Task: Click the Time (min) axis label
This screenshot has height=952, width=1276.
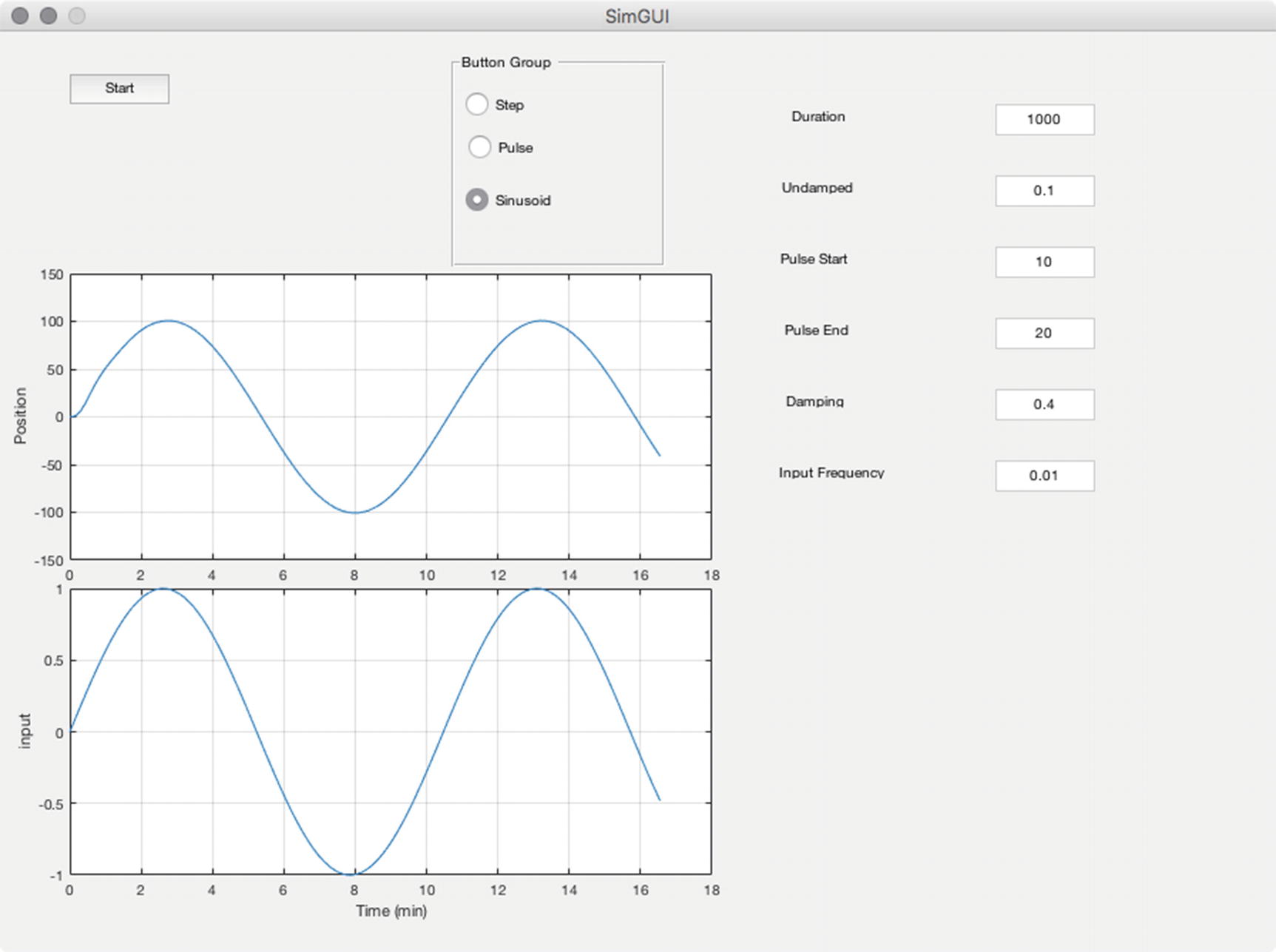Action: pyautogui.click(x=391, y=911)
